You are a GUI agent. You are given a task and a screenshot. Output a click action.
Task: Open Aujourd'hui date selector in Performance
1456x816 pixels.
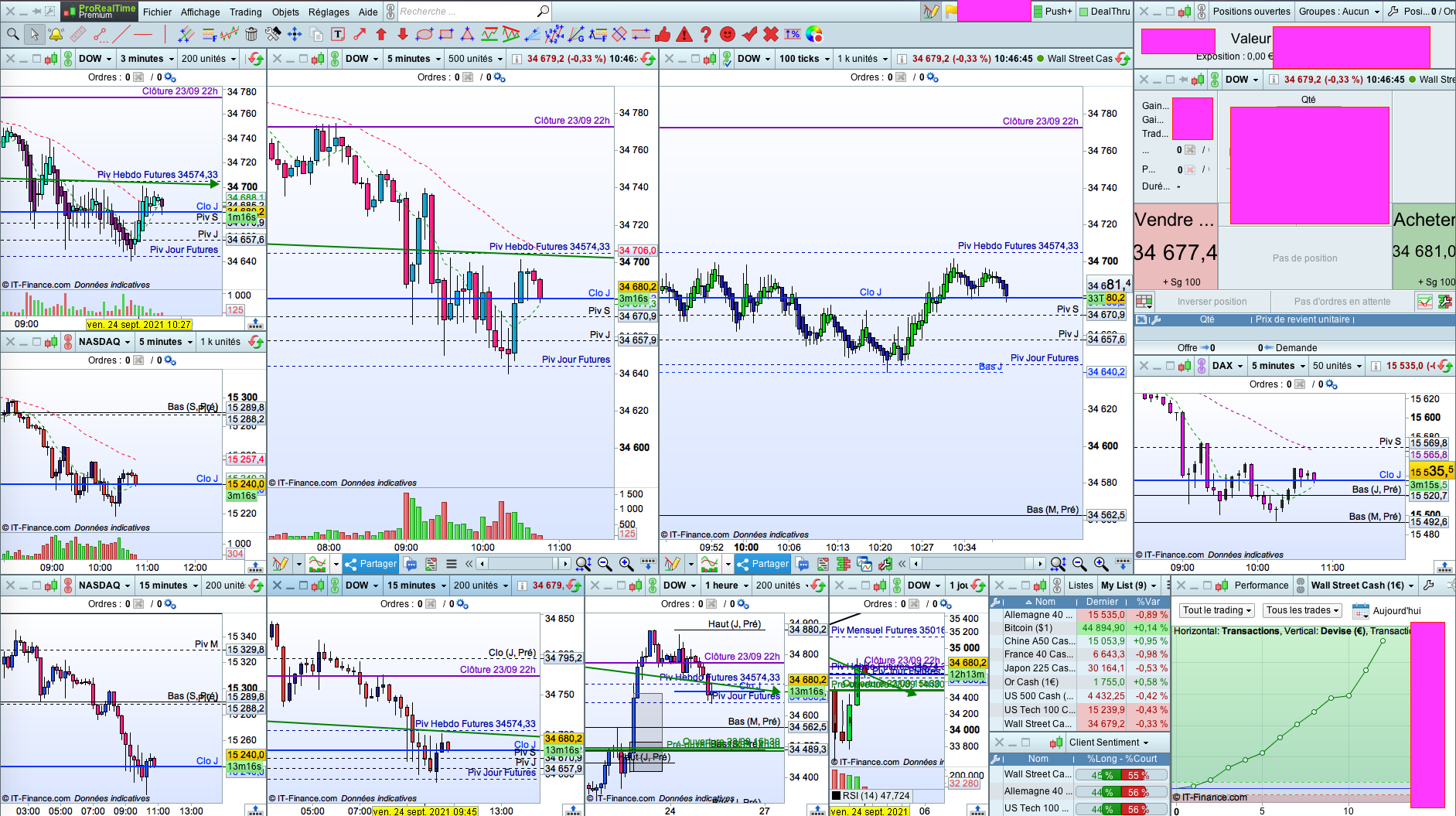click(1386, 611)
